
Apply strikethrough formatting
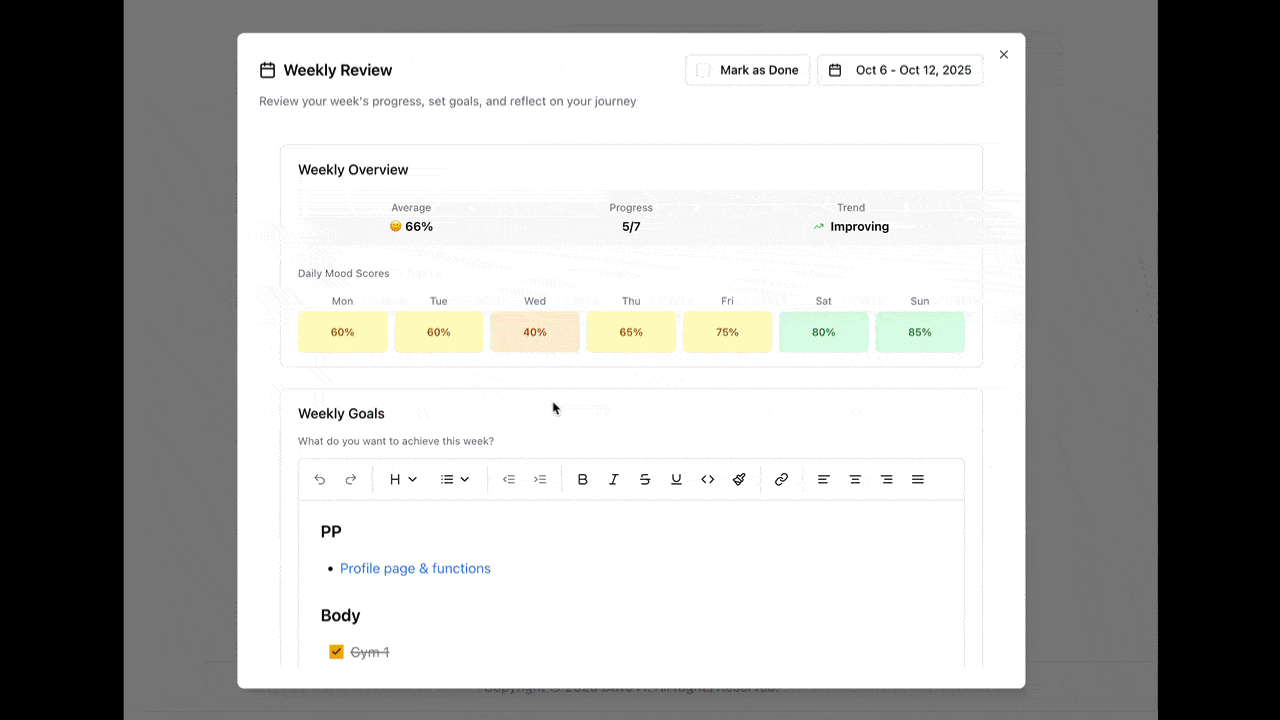645,479
